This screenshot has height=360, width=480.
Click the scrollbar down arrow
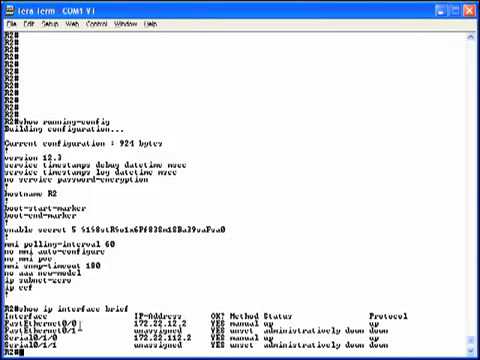[471, 351]
